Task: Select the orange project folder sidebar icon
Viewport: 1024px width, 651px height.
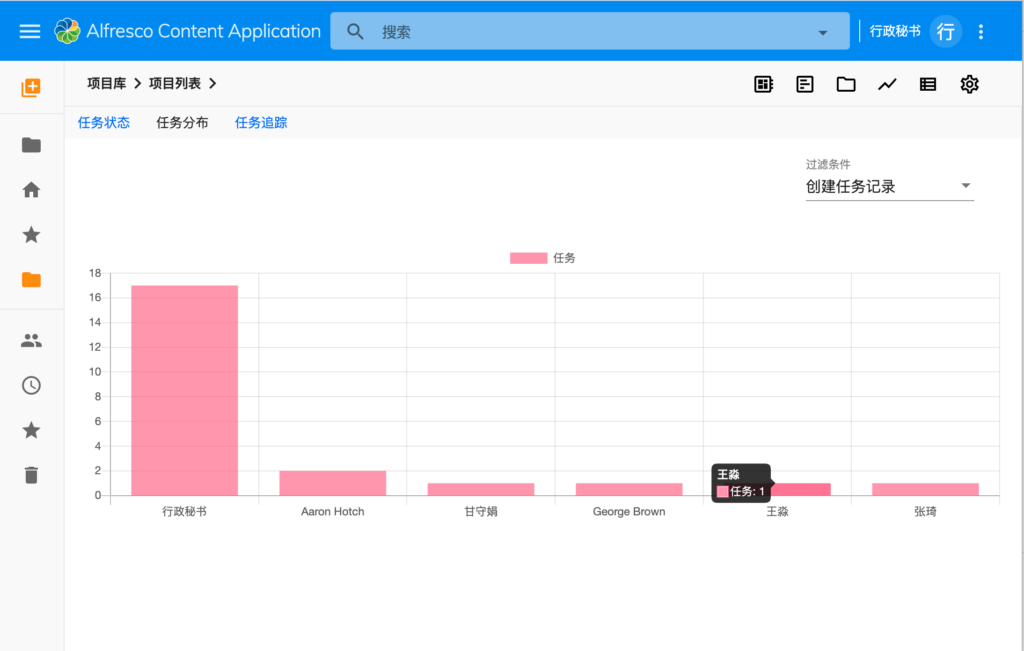Action: point(31,279)
